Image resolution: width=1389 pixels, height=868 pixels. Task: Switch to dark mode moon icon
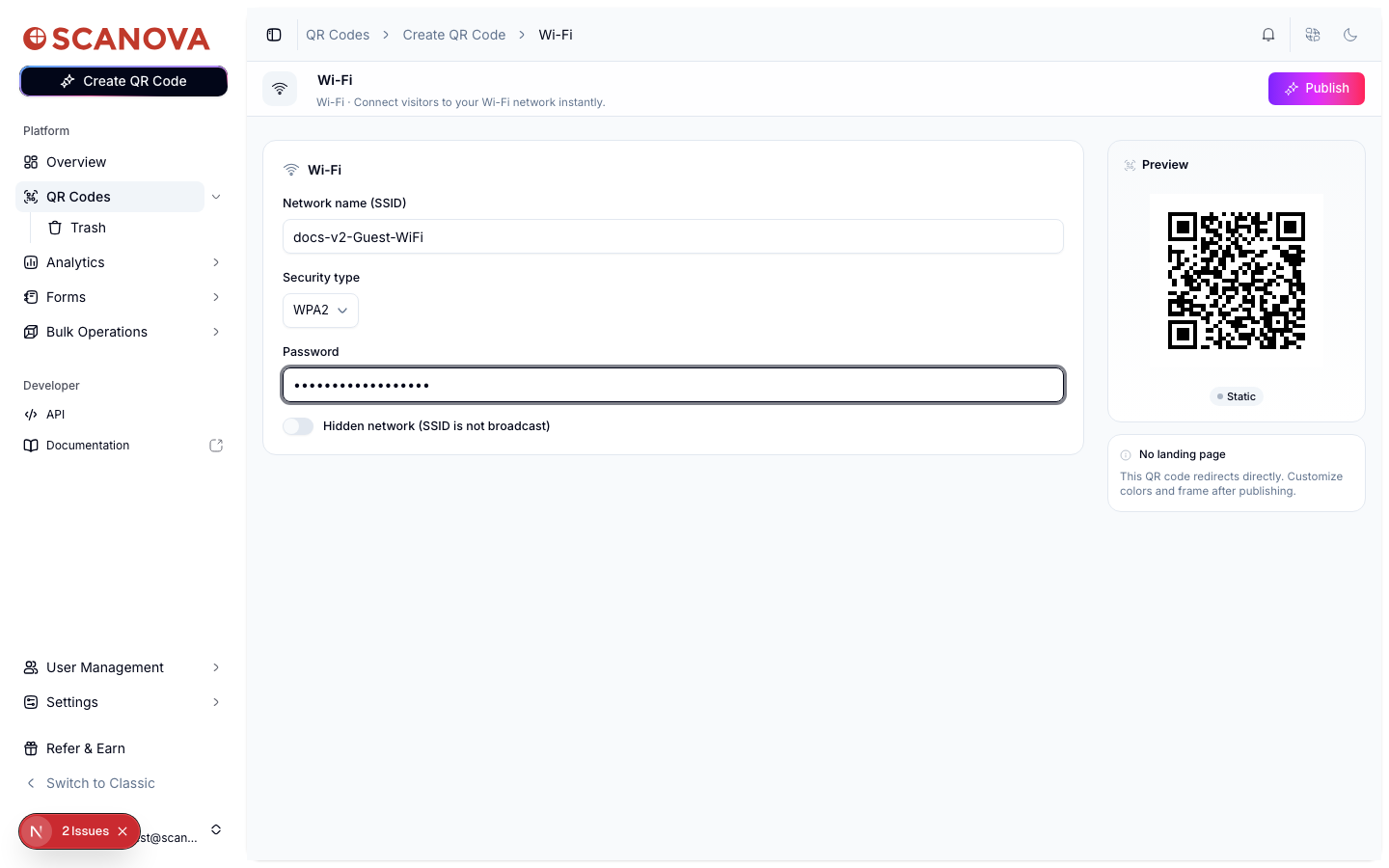[1350, 35]
